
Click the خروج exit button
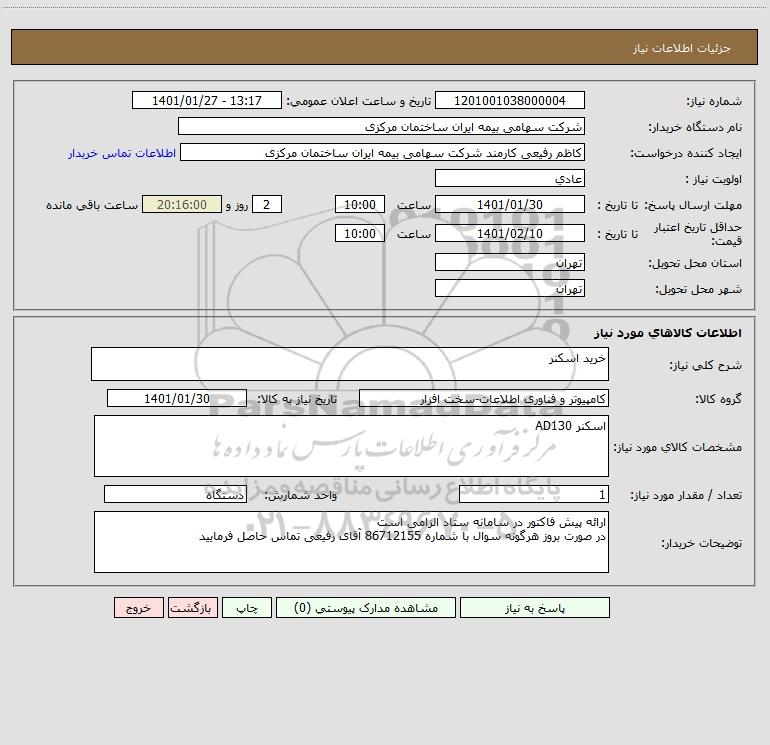(x=138, y=607)
